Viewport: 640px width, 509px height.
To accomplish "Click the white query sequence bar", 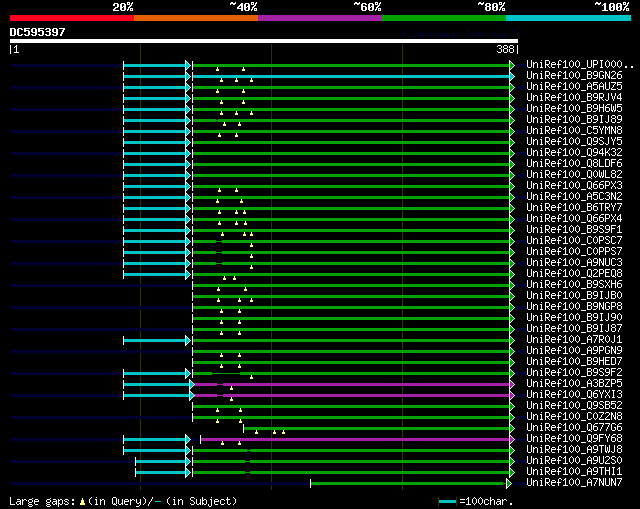I will pos(264,41).
